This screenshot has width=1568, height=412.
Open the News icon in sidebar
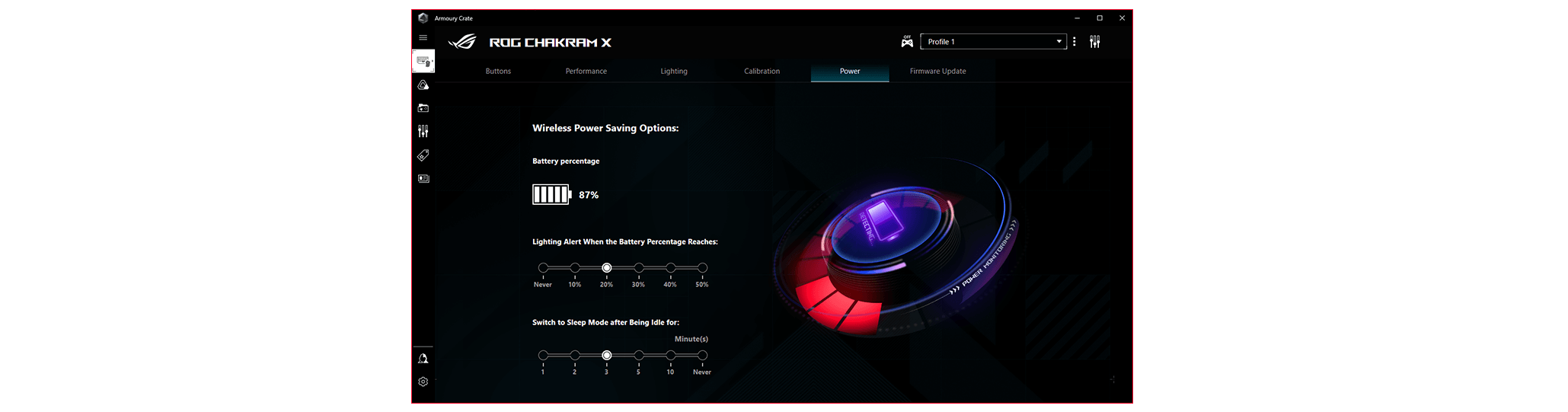tap(423, 179)
